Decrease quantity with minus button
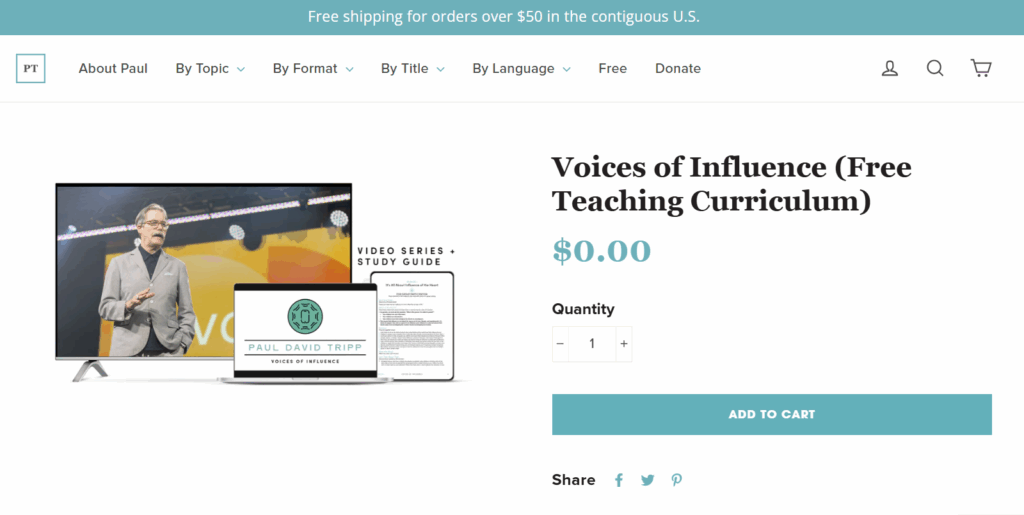This screenshot has height=515, width=1024. click(x=561, y=344)
